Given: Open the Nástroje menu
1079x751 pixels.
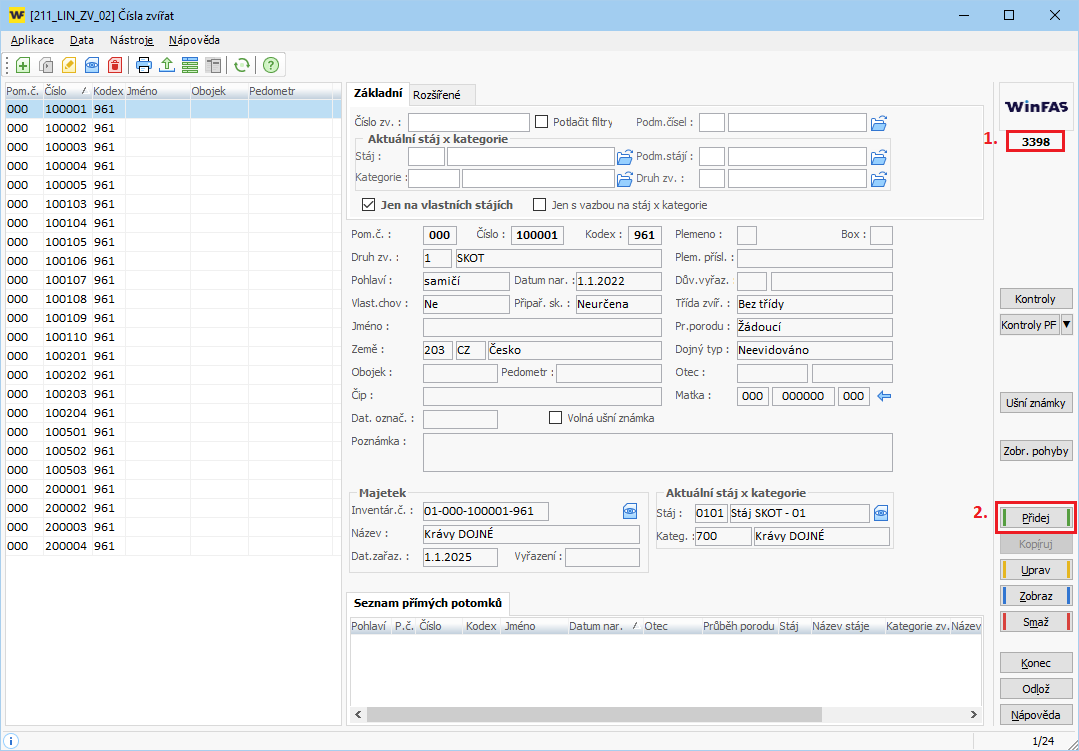Looking at the screenshot, I should pos(132,40).
